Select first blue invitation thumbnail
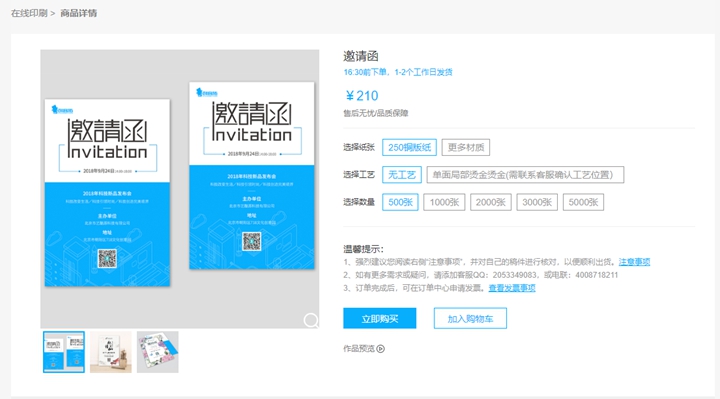Screen dimensions: 720x399 pyautogui.click(x=64, y=352)
